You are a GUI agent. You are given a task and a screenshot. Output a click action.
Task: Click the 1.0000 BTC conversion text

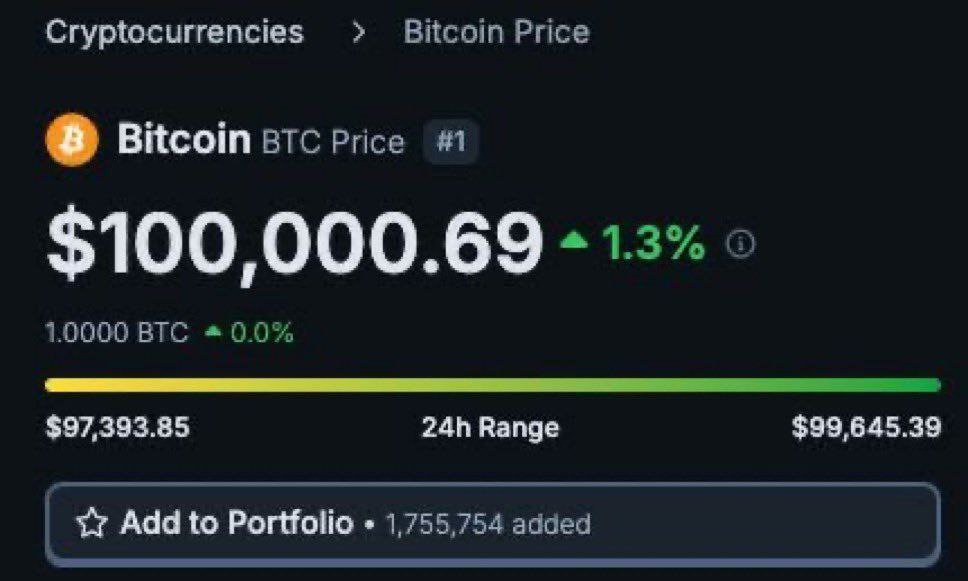pyautogui.click(x=117, y=333)
